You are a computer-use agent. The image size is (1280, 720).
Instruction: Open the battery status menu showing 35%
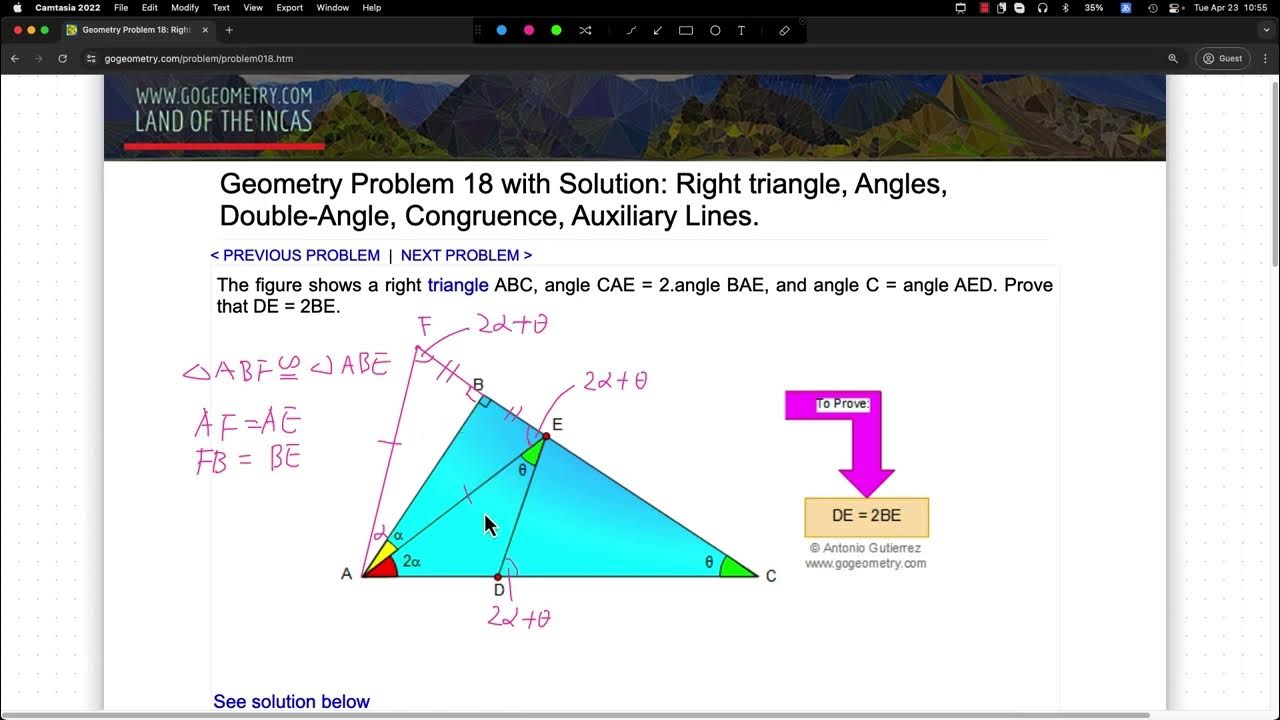[x=1095, y=8]
